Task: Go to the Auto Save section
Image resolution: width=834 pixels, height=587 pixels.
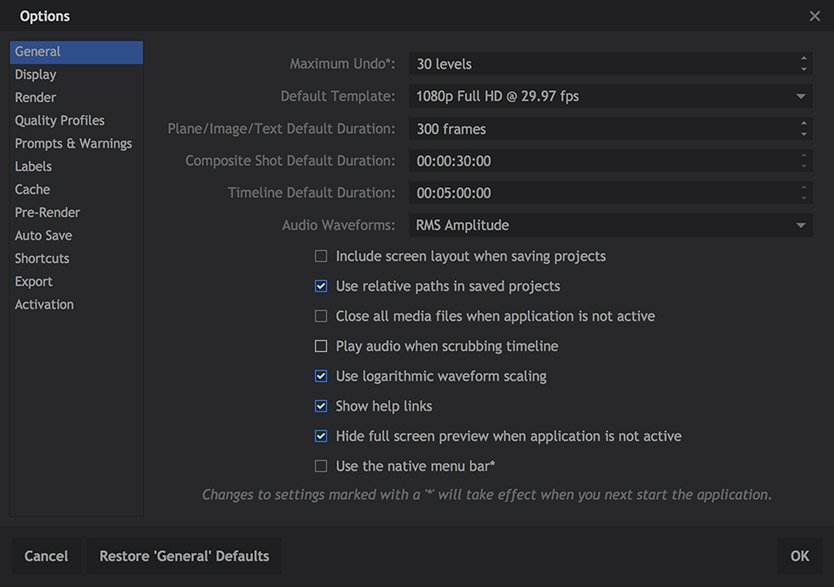Action: coord(44,236)
